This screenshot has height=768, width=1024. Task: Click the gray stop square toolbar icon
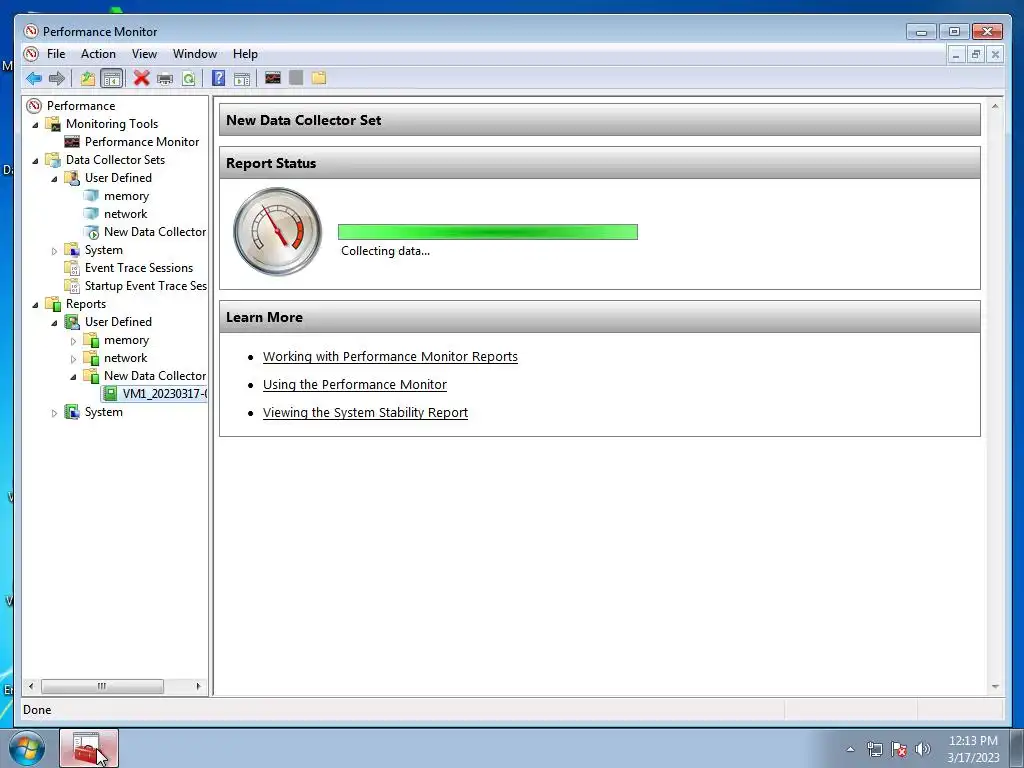[x=296, y=78]
